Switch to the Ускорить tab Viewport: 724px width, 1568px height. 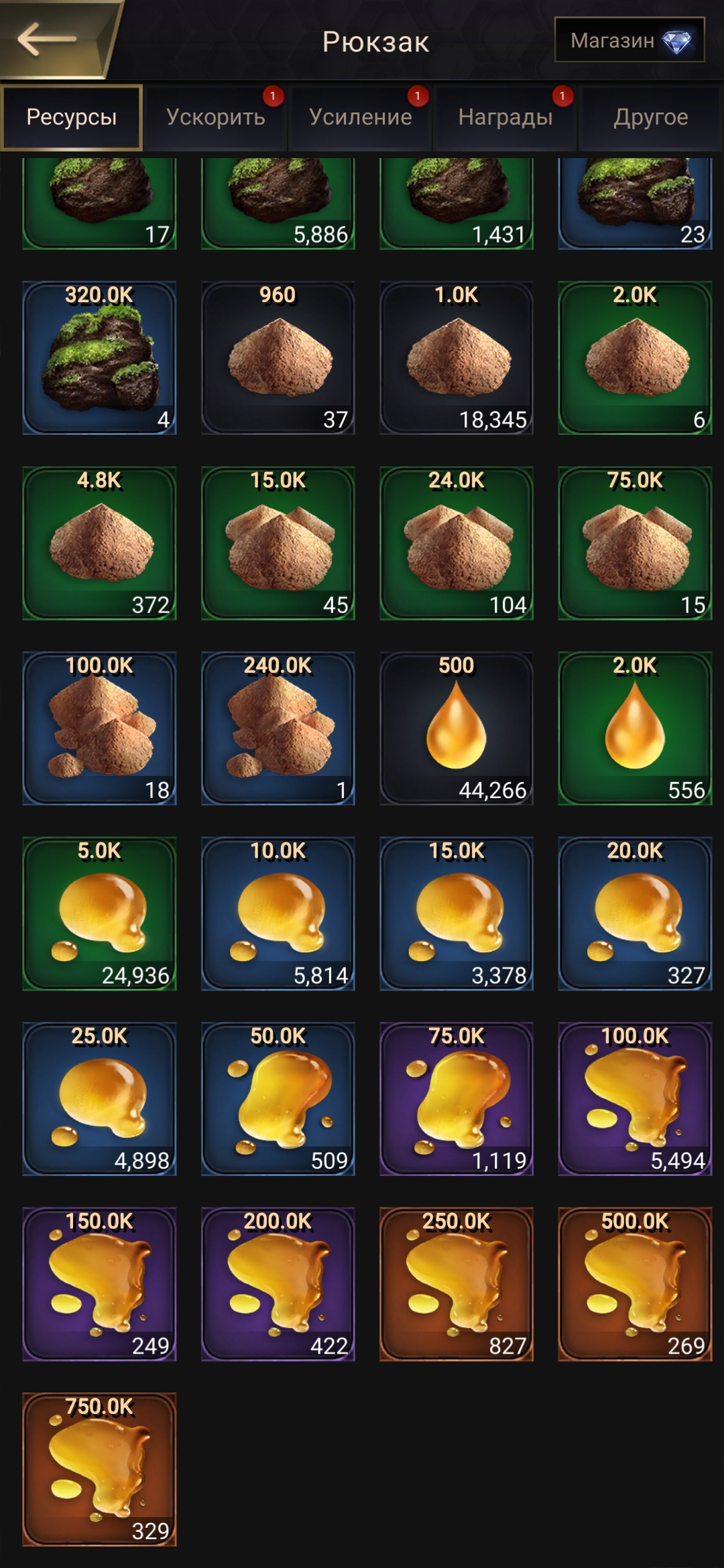[216, 117]
